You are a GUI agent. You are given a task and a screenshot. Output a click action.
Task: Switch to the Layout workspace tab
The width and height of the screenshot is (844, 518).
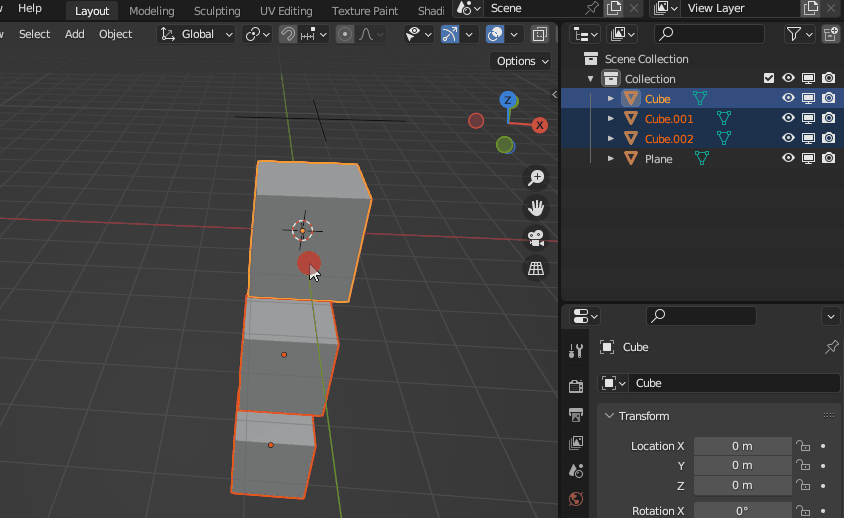click(x=92, y=10)
